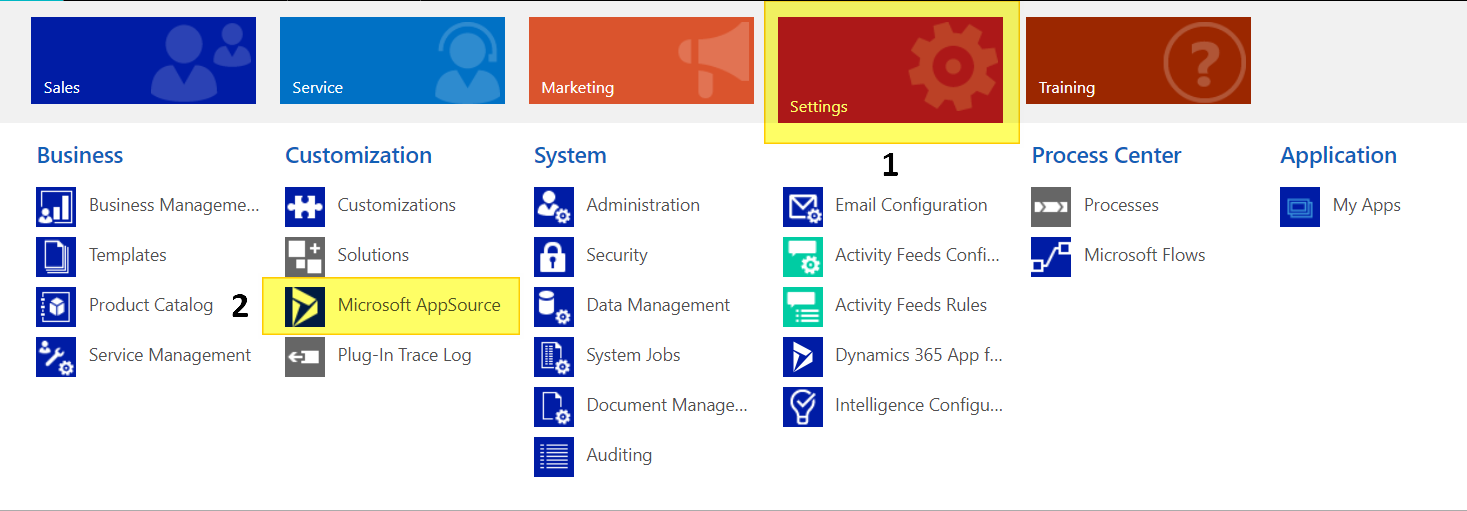Viewport: 1467px width, 511px height.
Task: Click the Application section heading
Action: point(1338,155)
